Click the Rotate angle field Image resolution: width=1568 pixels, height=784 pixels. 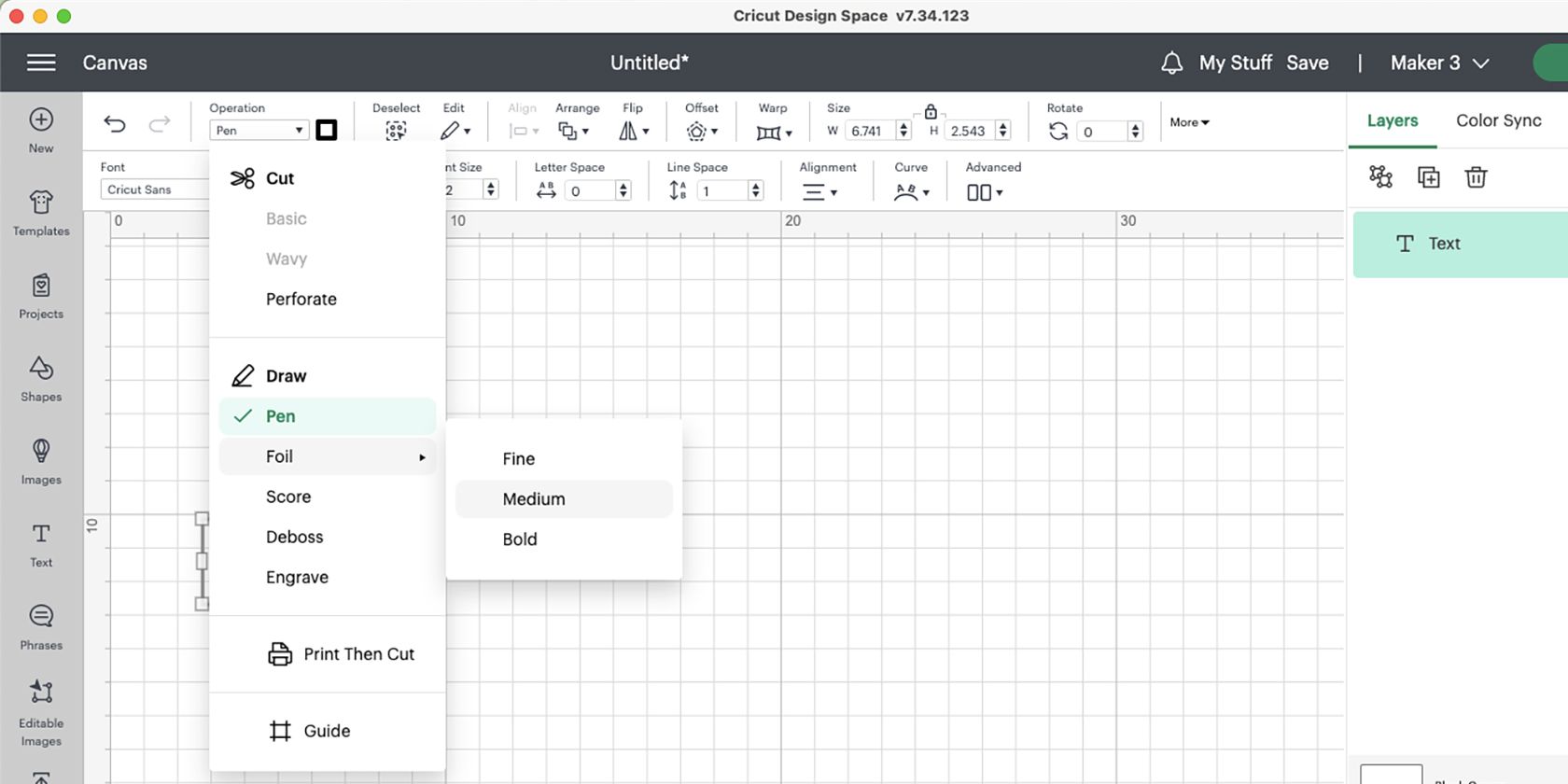pos(1101,132)
